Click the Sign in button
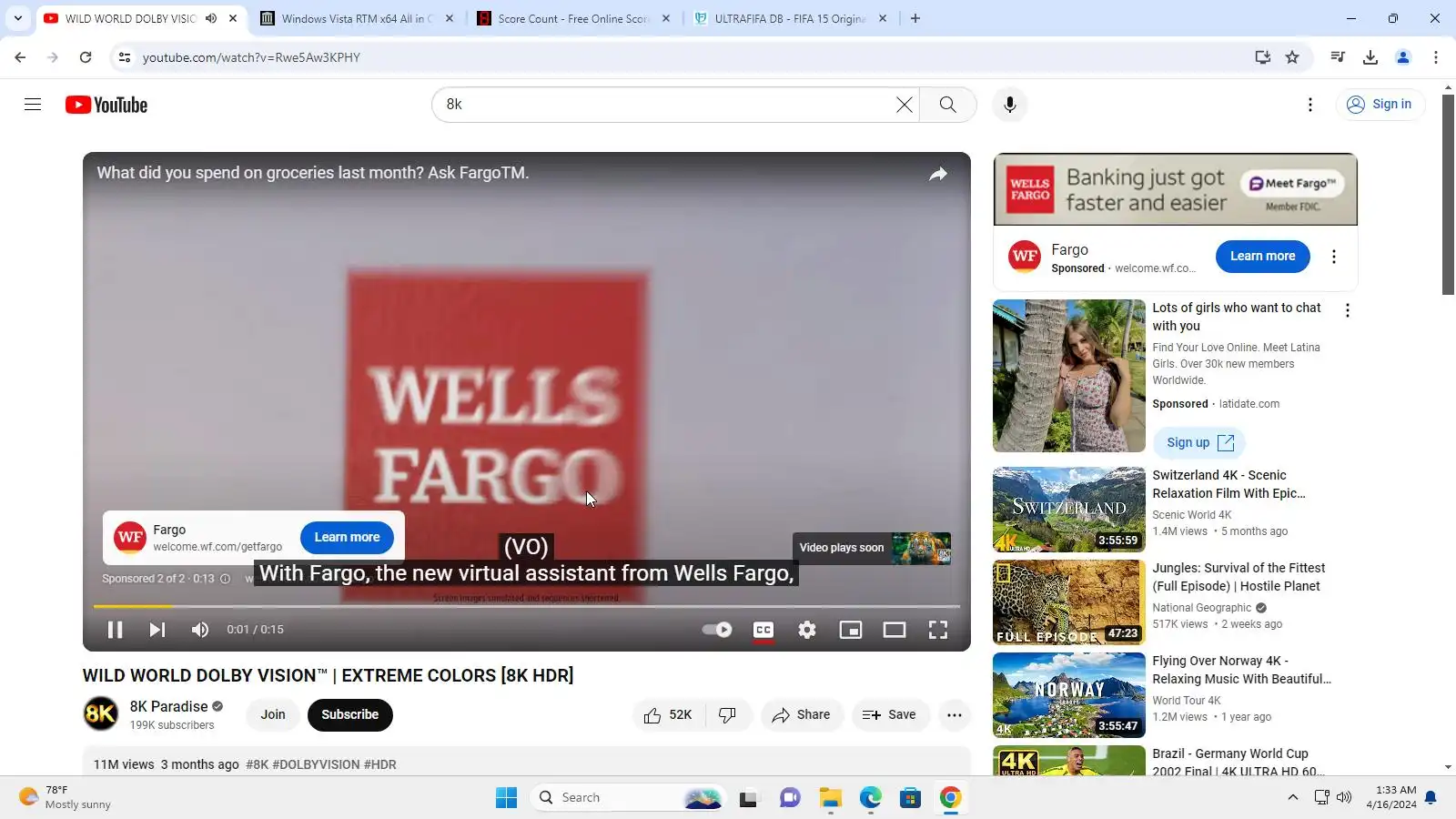 coord(1380,105)
